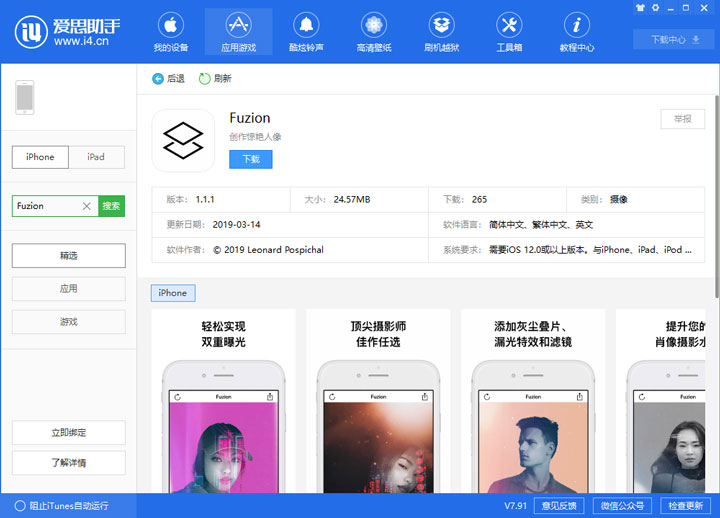Image resolution: width=720 pixels, height=518 pixels.
Task: Click the vertical scrollbar of the app page
Action: tap(716, 197)
